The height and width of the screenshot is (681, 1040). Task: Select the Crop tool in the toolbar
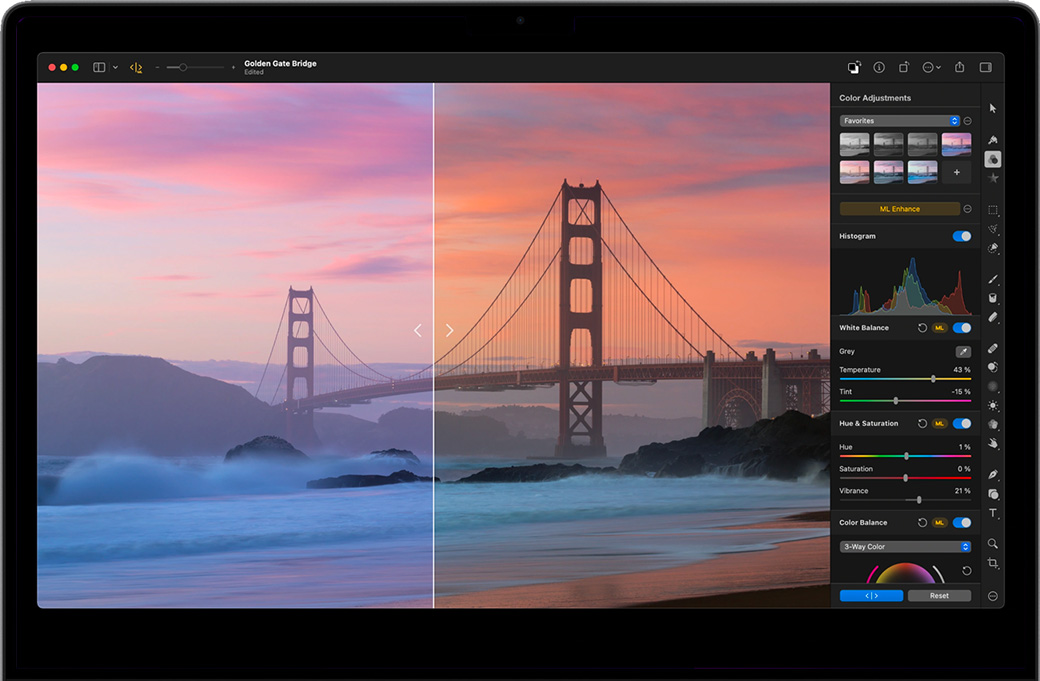tap(993, 564)
